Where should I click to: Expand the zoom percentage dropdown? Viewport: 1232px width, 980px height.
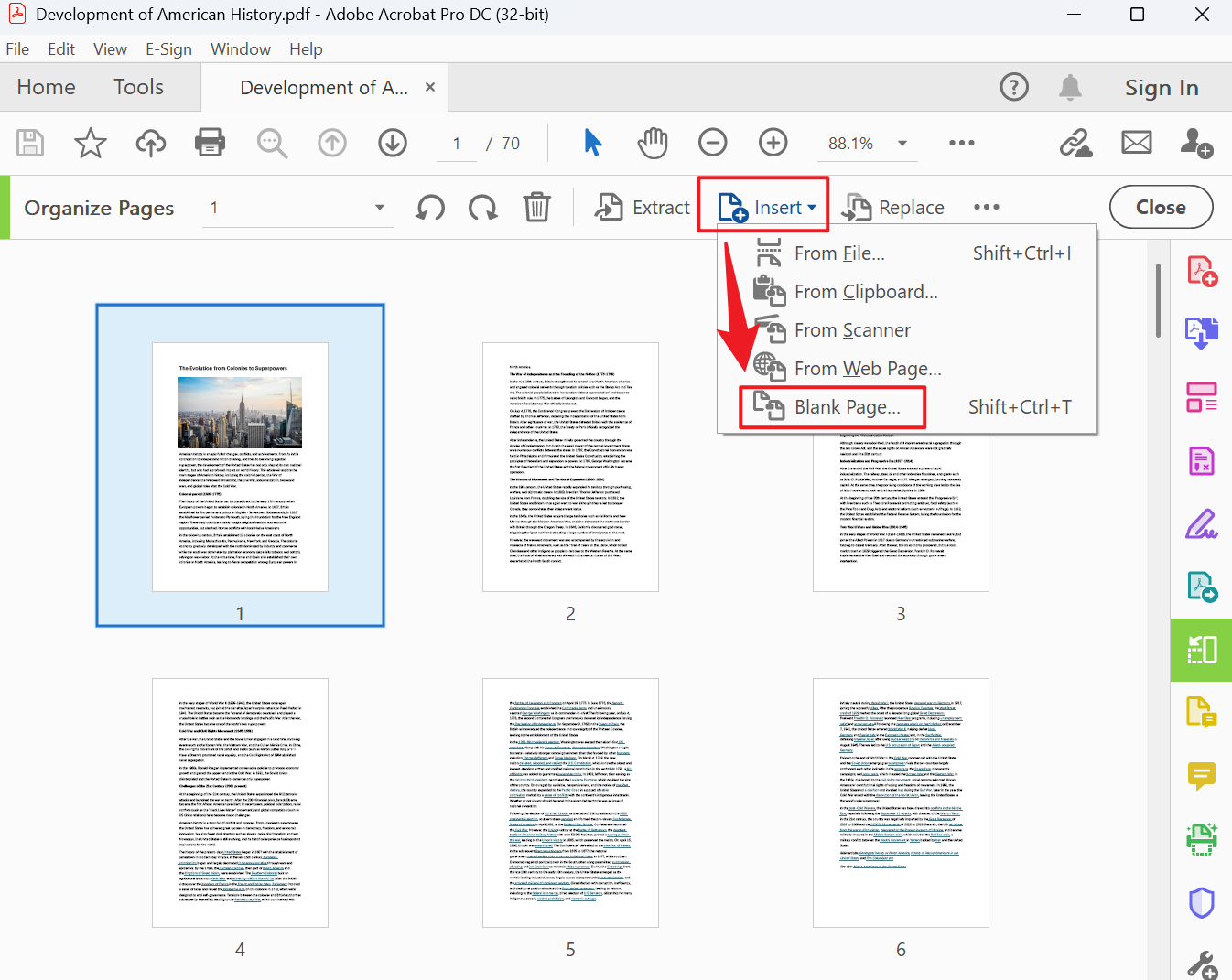(x=902, y=144)
